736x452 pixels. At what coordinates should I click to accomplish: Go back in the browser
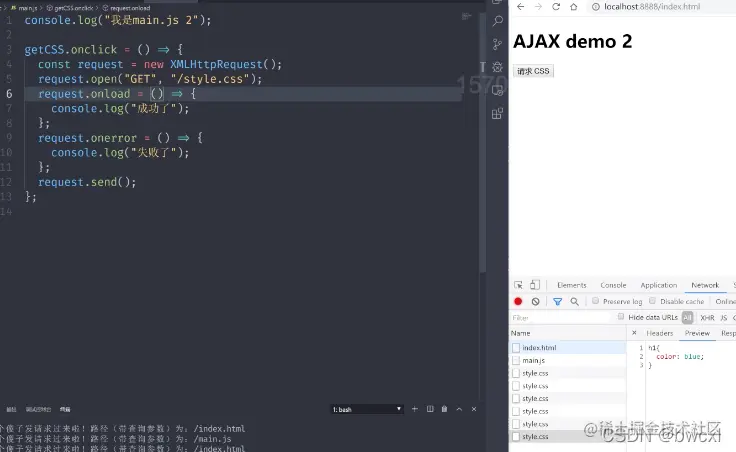coord(521,7)
